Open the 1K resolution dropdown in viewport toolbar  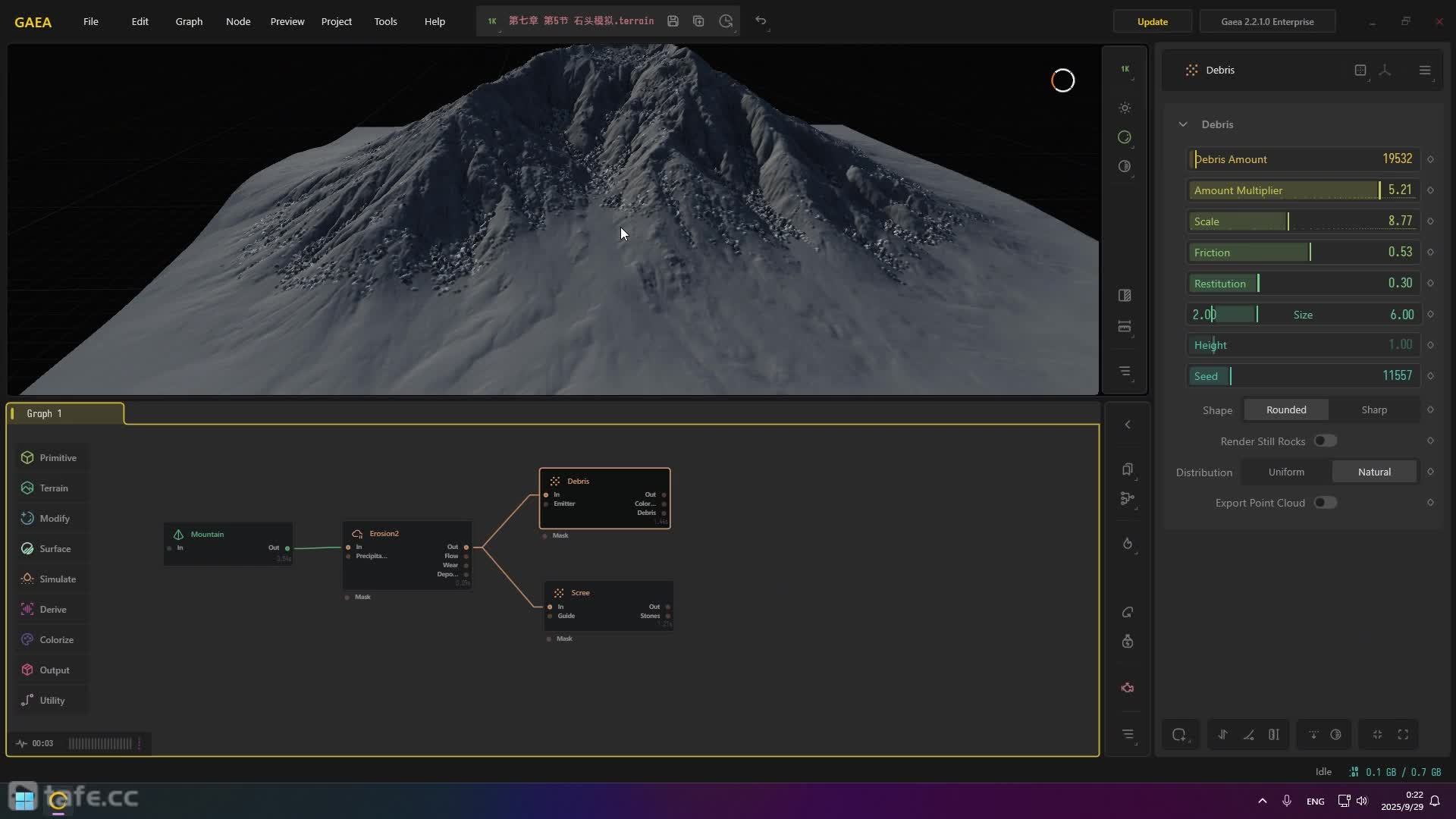pyautogui.click(x=1125, y=69)
